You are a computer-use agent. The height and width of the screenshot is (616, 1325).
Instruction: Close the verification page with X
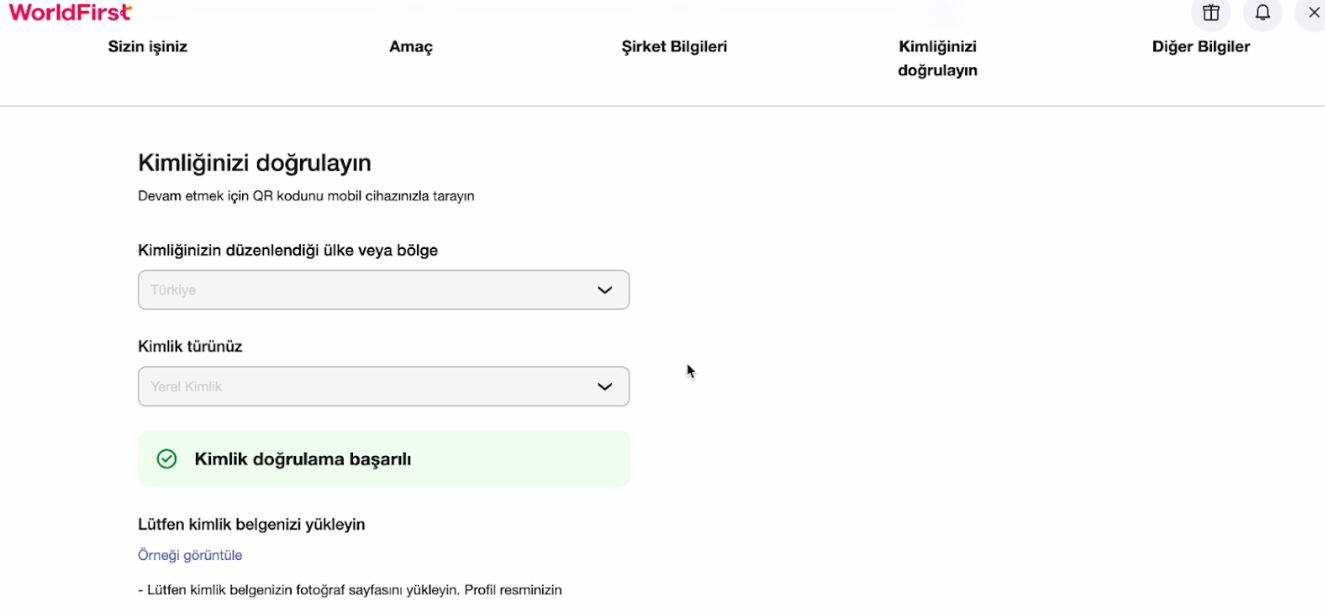[1314, 13]
